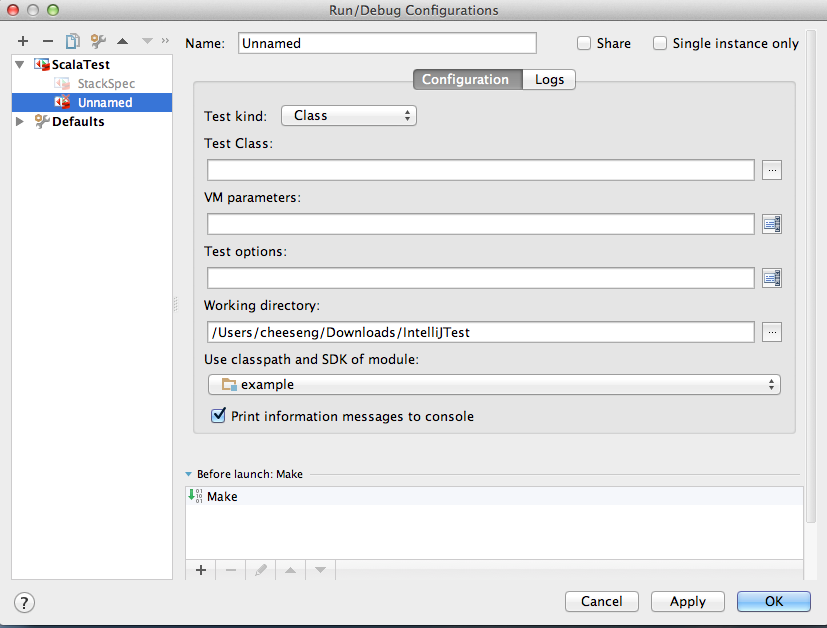Expand the Defaults node
Viewport: 827px width, 628px height.
[x=19, y=121]
